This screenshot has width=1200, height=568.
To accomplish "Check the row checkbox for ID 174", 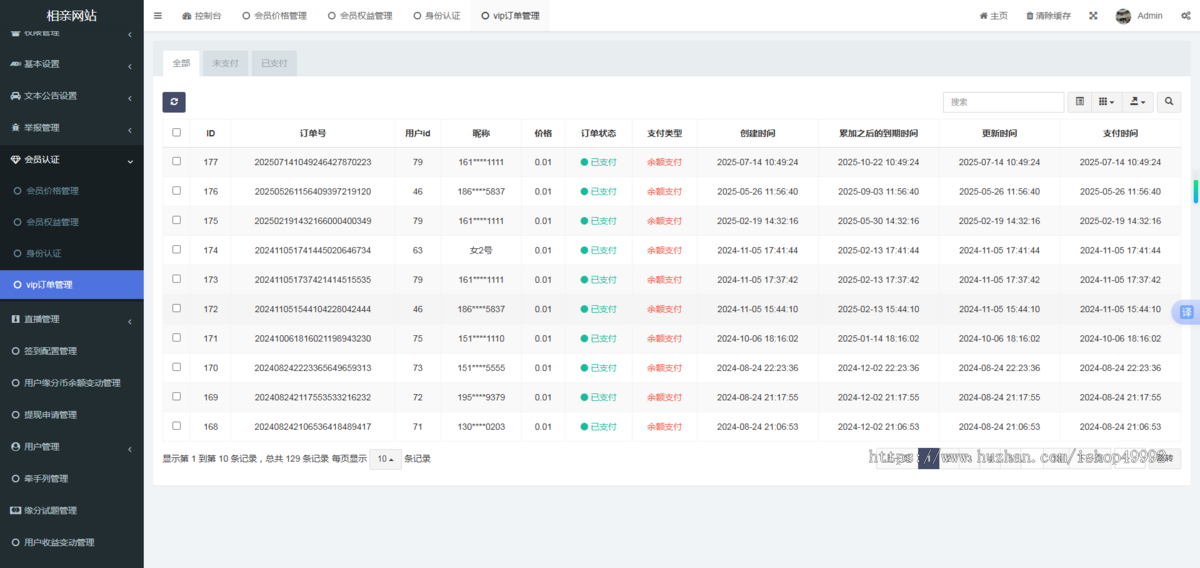I will point(177,249).
